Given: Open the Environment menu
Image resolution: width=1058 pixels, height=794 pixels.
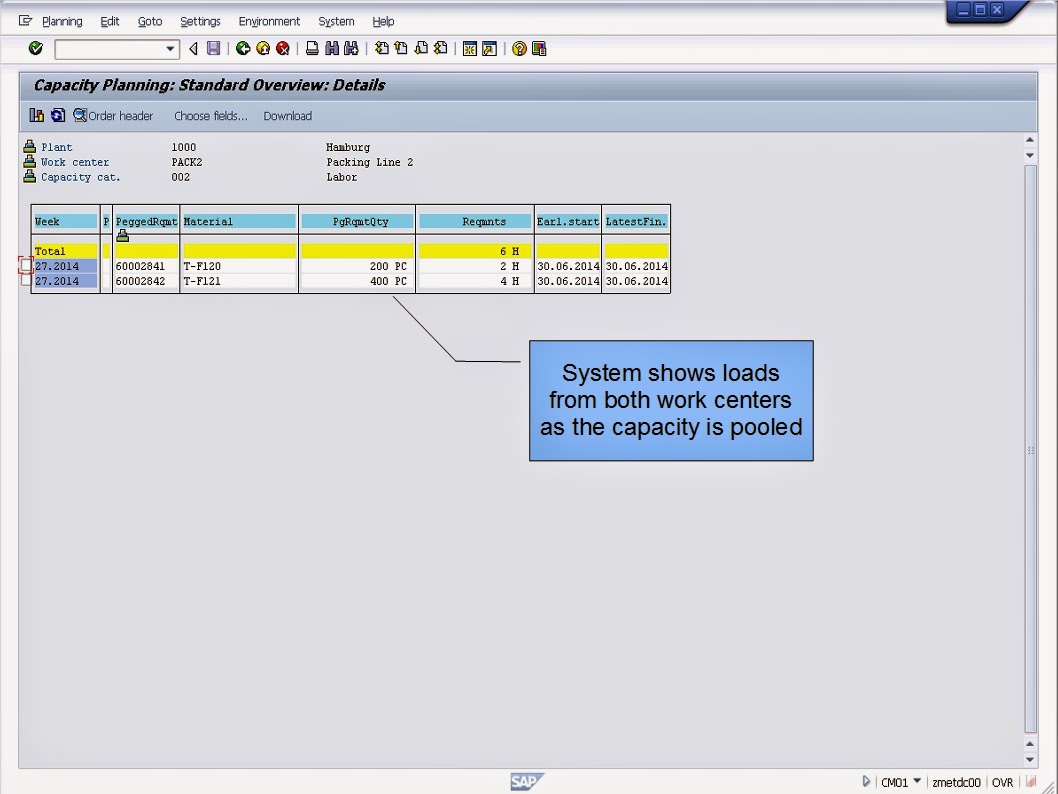Looking at the screenshot, I should point(269,21).
